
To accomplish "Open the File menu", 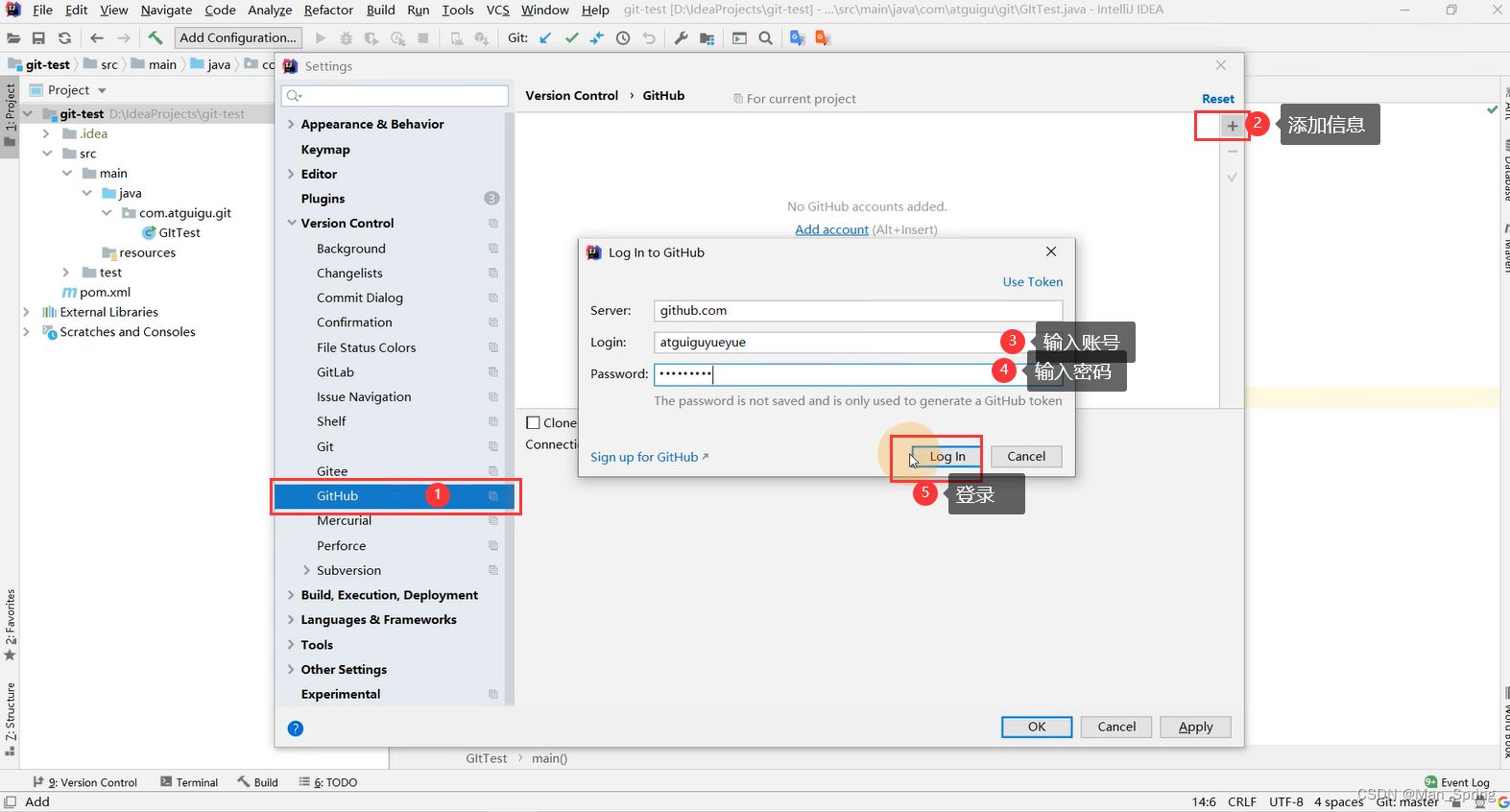I will coord(42,10).
